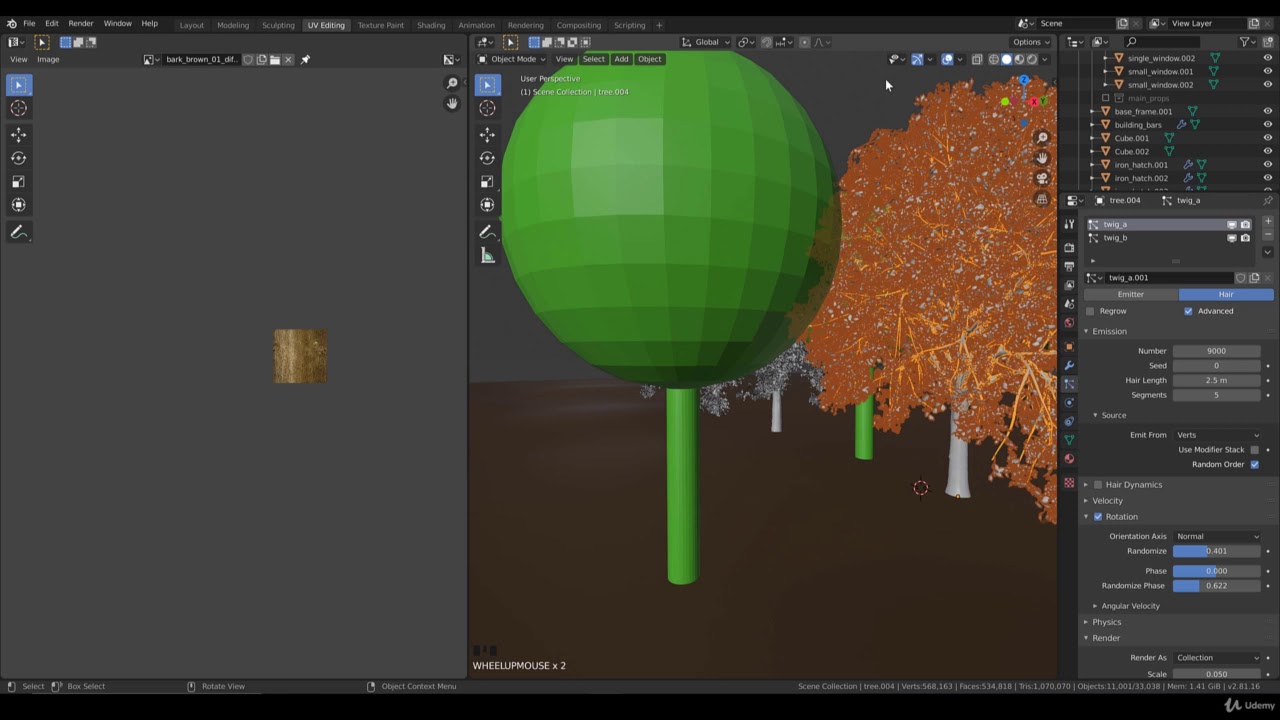Open the World properties tab icon

click(x=1069, y=322)
